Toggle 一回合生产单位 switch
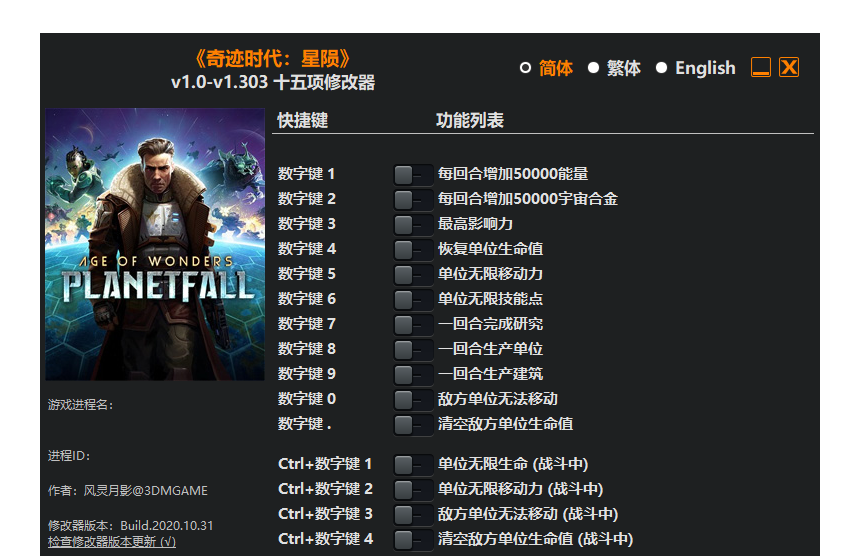Viewport: 846px width, 556px height. click(413, 349)
